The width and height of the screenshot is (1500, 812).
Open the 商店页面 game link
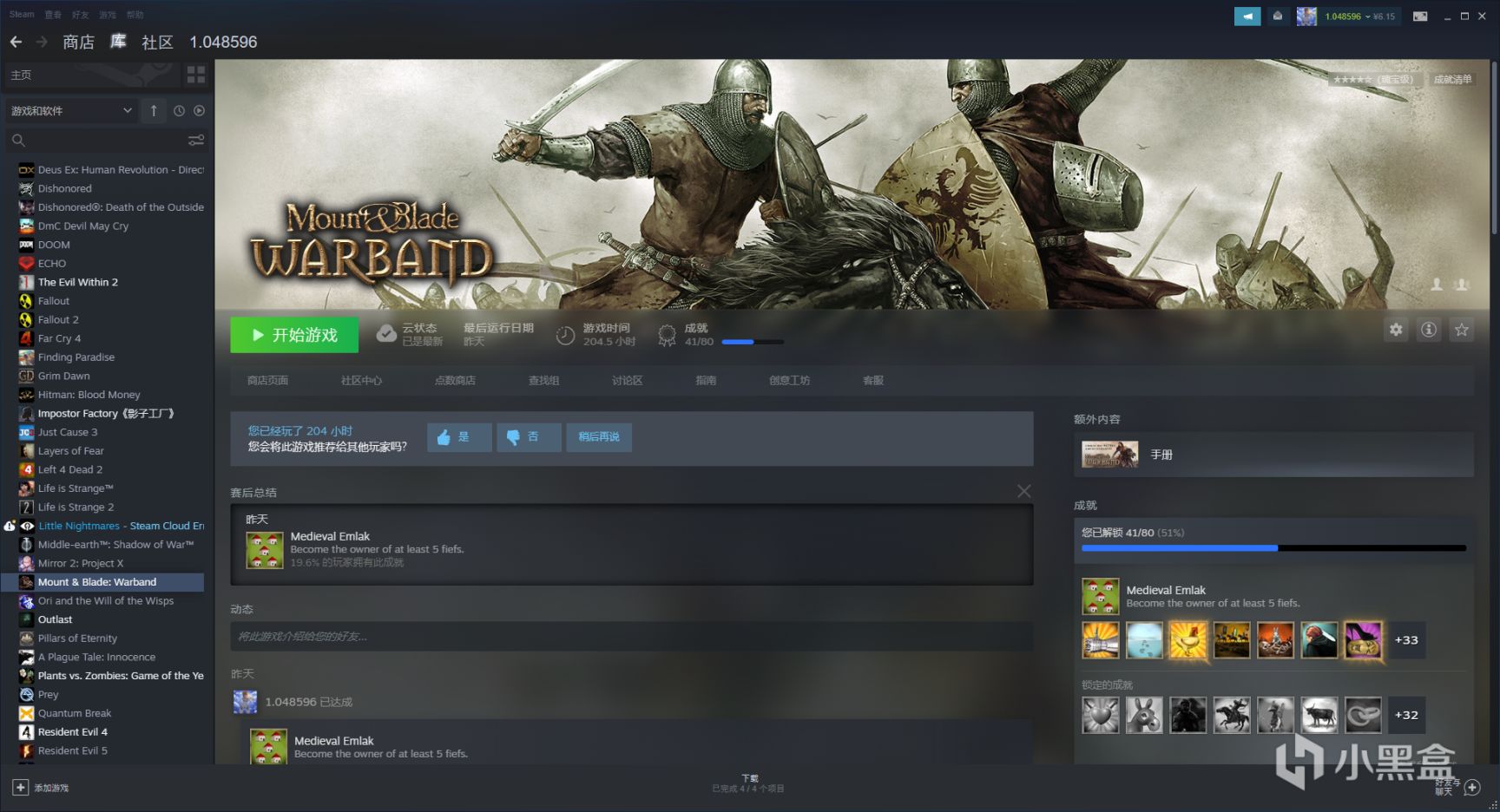click(x=267, y=380)
